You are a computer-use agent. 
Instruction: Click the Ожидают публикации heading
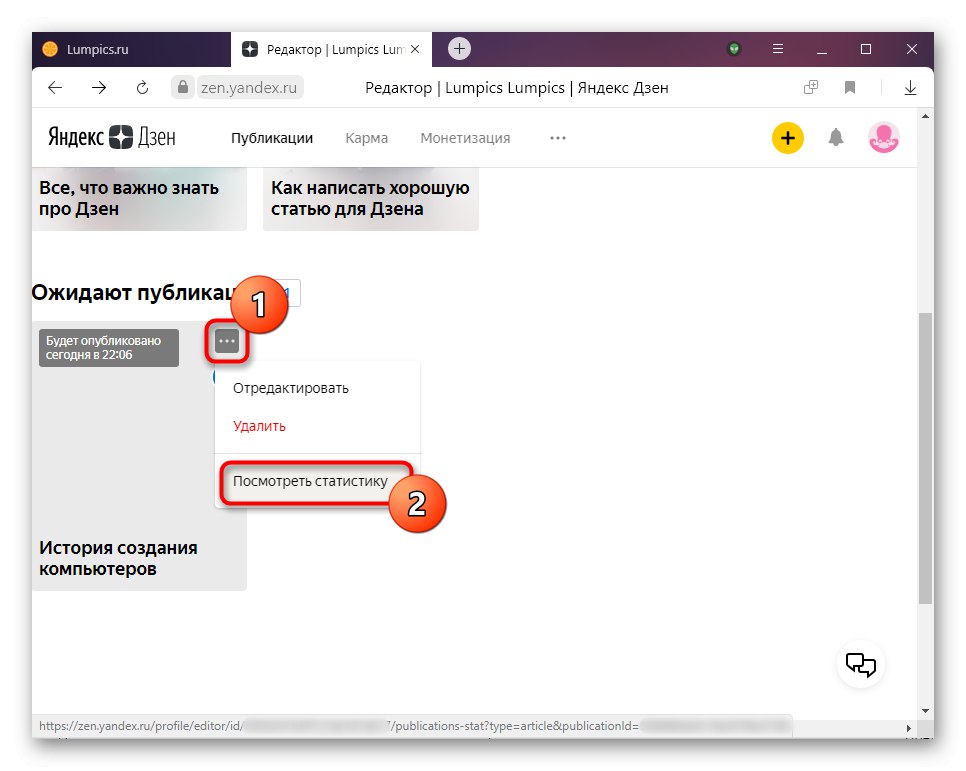point(133,292)
